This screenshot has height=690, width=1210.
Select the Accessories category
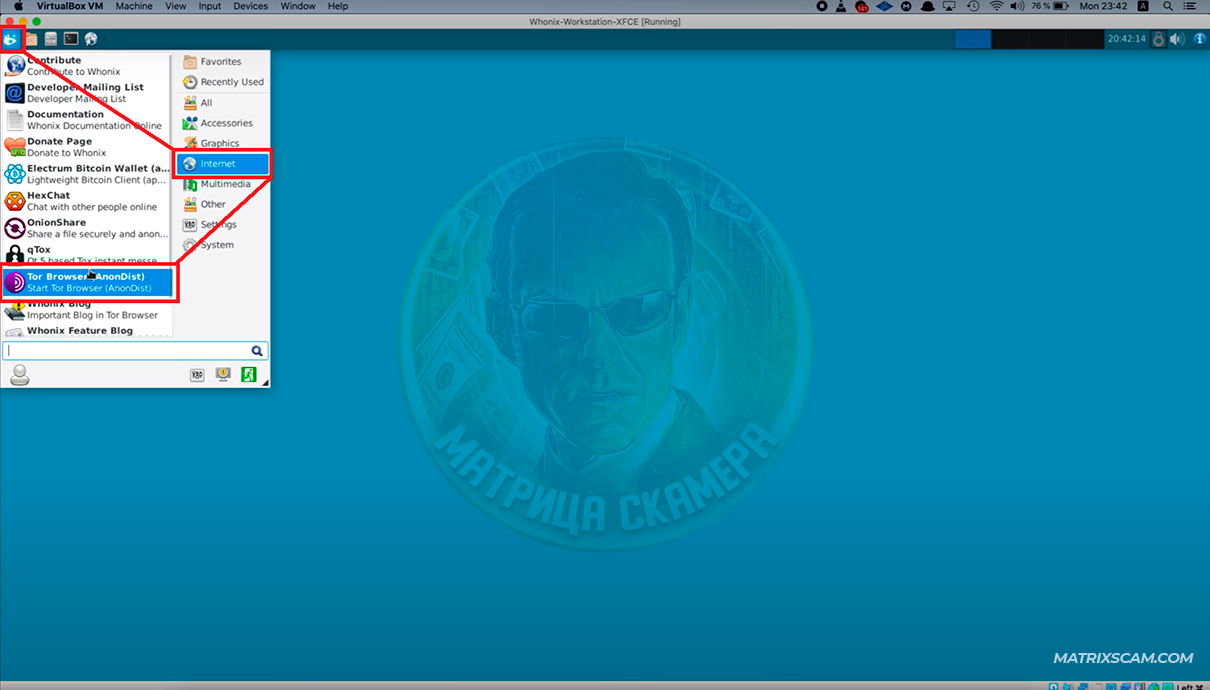(x=223, y=123)
